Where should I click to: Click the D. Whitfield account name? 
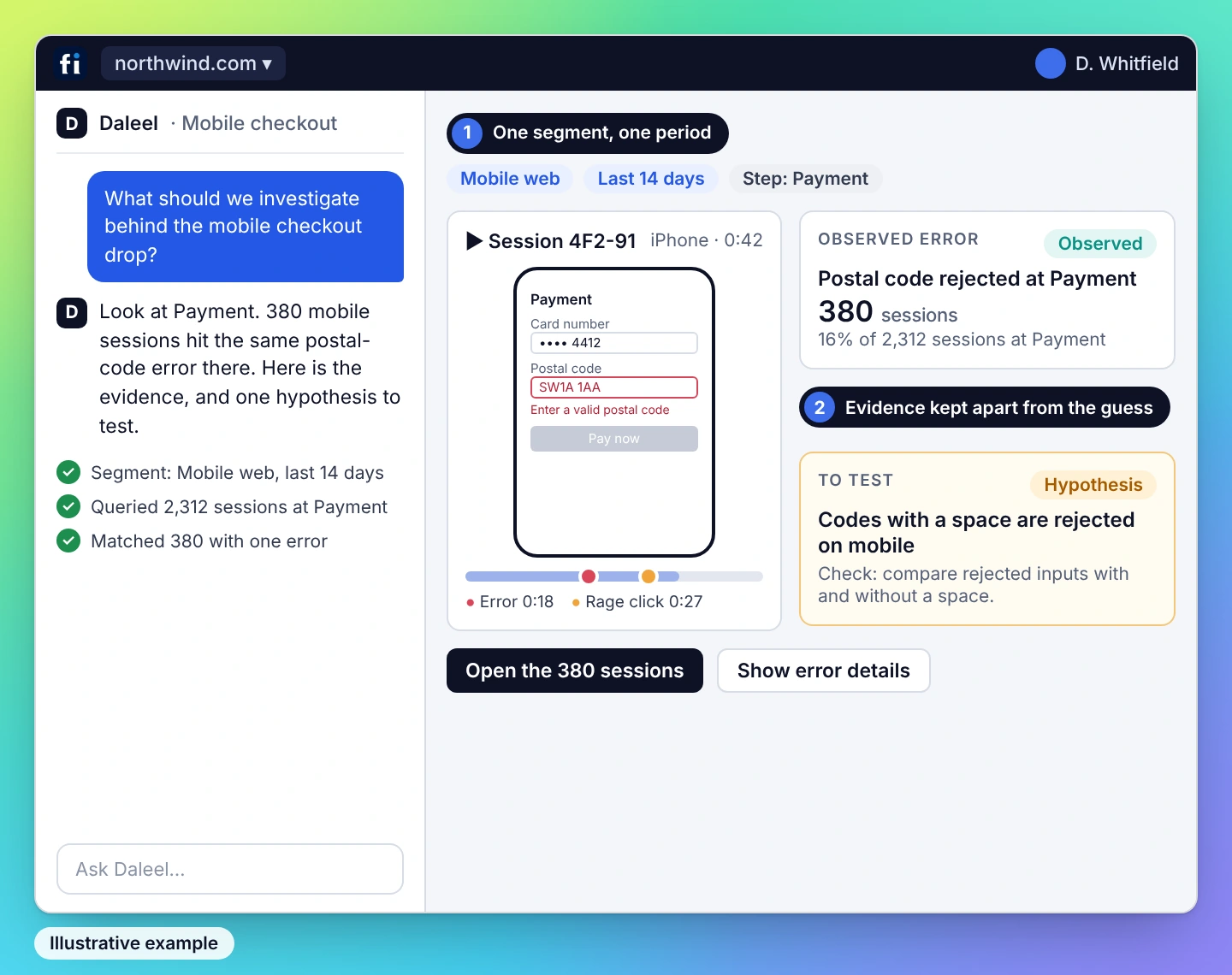[x=1127, y=63]
